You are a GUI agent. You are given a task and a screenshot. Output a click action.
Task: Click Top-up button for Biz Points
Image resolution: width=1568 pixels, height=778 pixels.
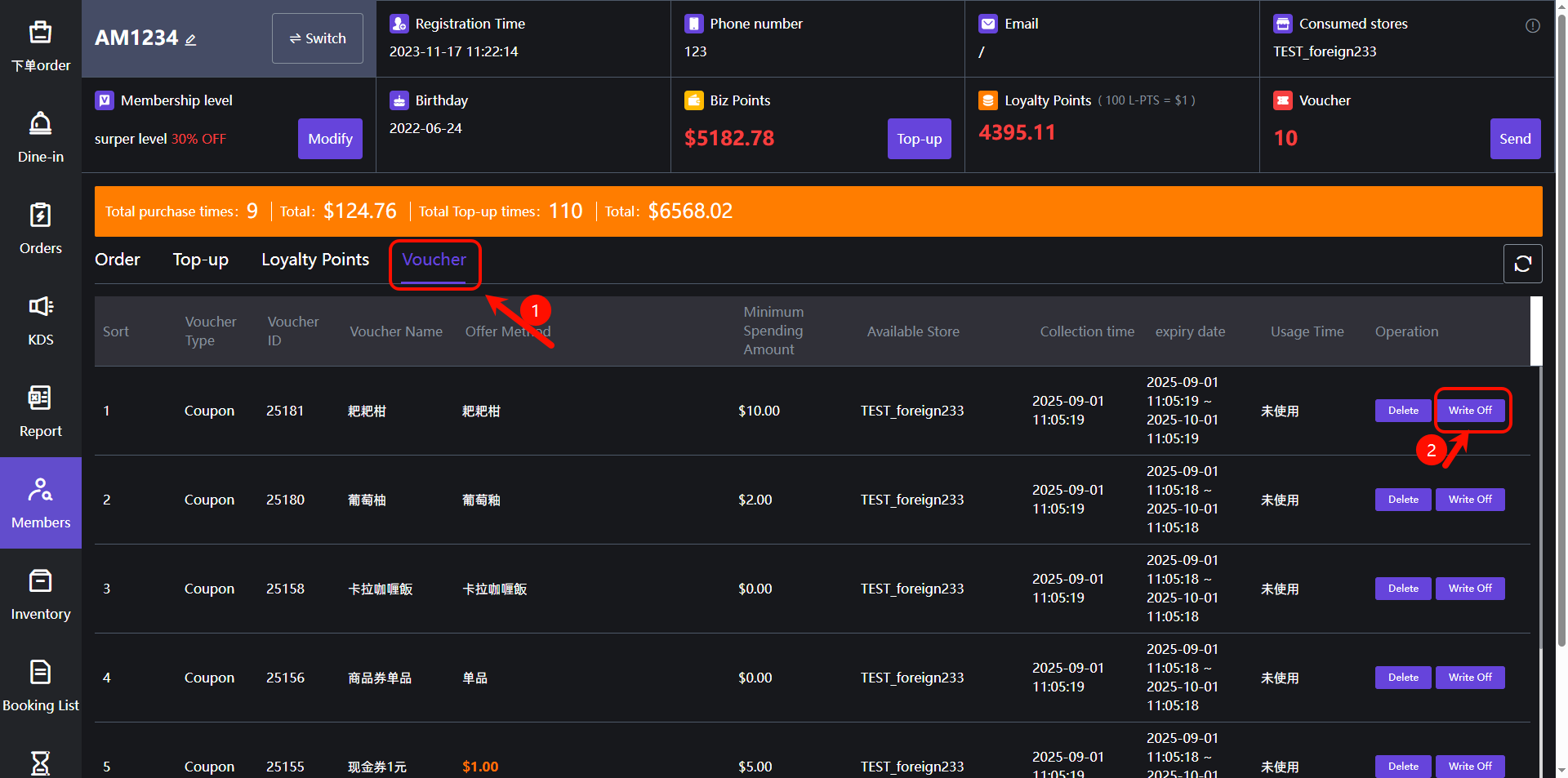point(919,139)
